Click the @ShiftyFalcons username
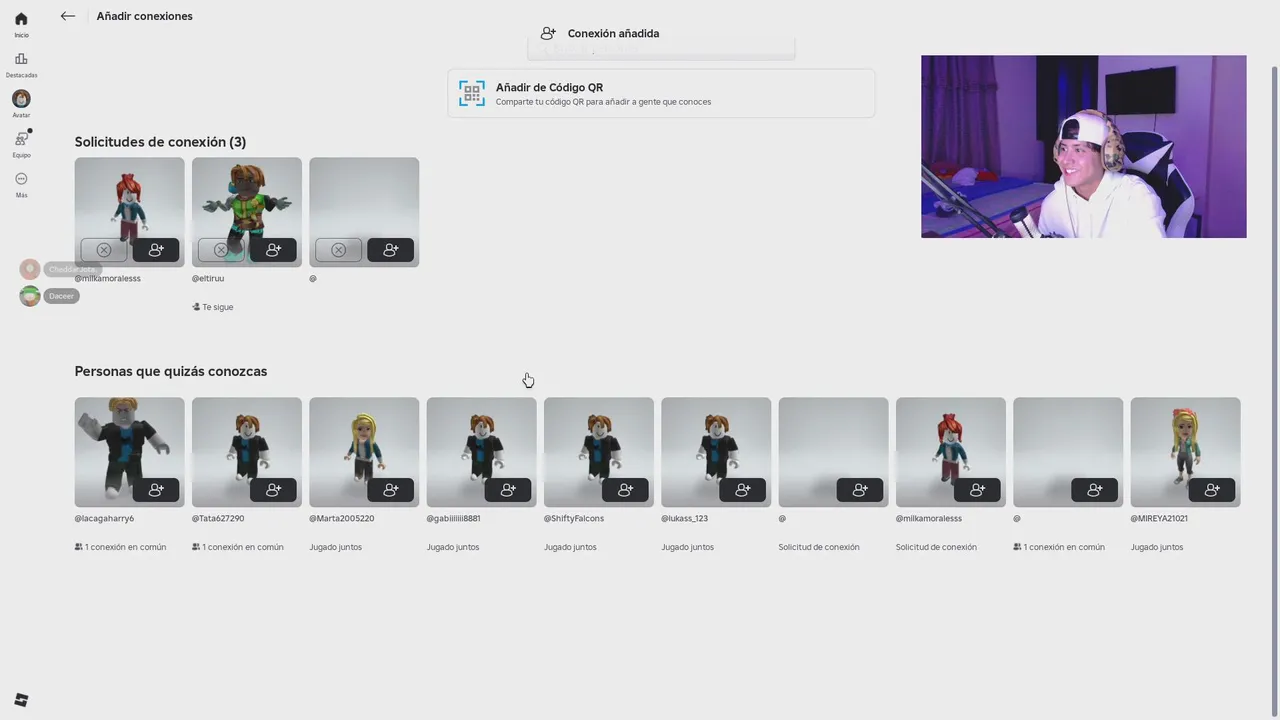Image resolution: width=1280 pixels, height=720 pixels. pos(574,519)
